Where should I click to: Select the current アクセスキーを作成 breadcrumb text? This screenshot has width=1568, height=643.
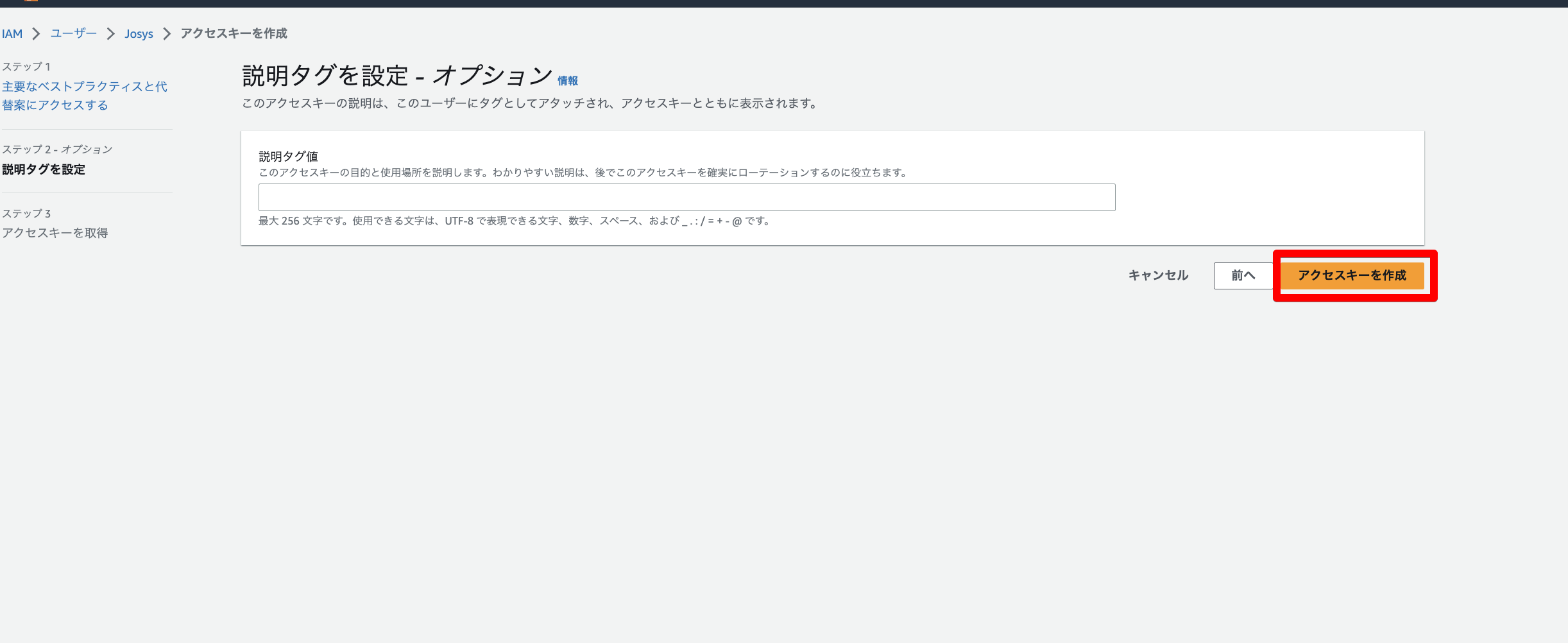[234, 33]
